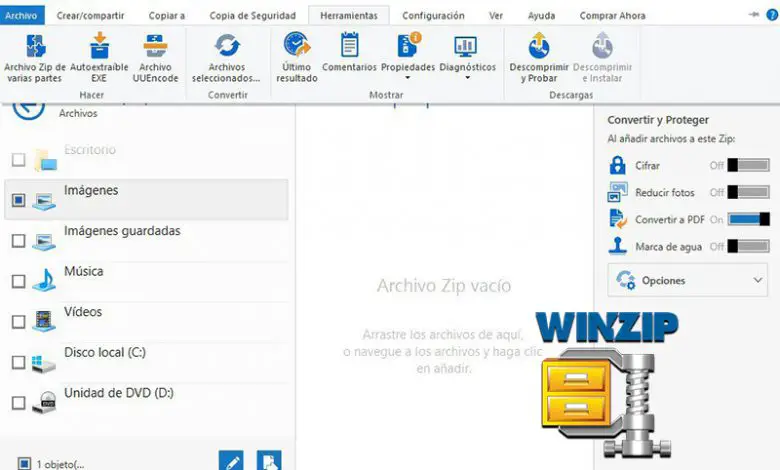Viewport: 780px width, 470px height.
Task: Click the Marca de agua stamp icon
Action: [x=617, y=246]
